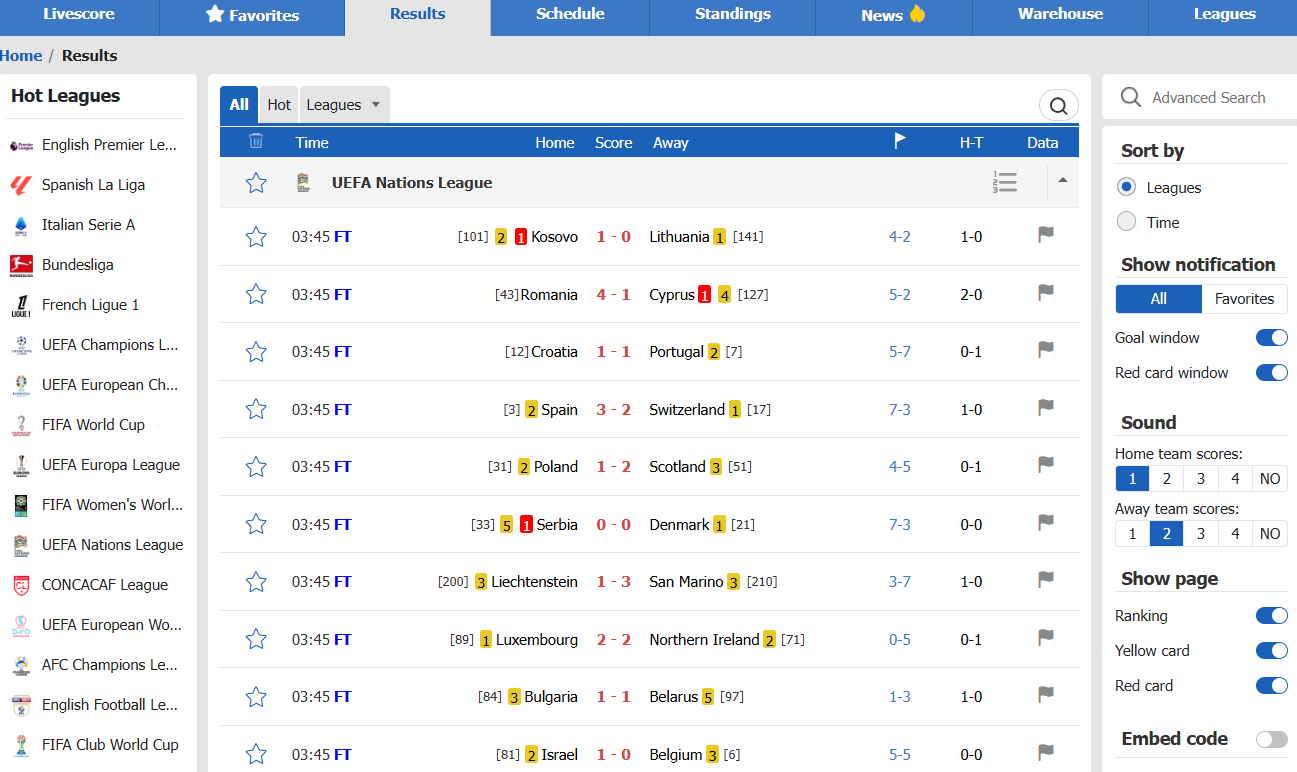Set away team score sound to 1
Image resolution: width=1297 pixels, height=772 pixels.
pos(1132,534)
